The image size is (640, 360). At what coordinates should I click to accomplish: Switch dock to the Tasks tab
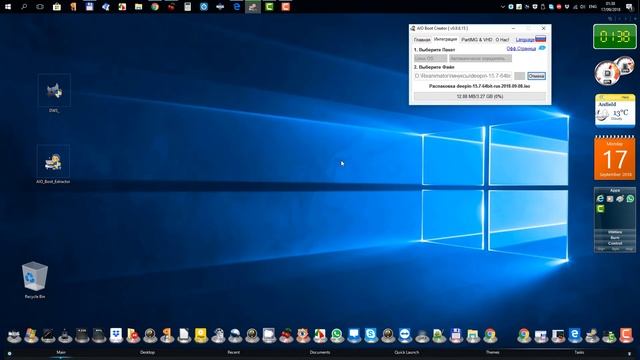579,352
